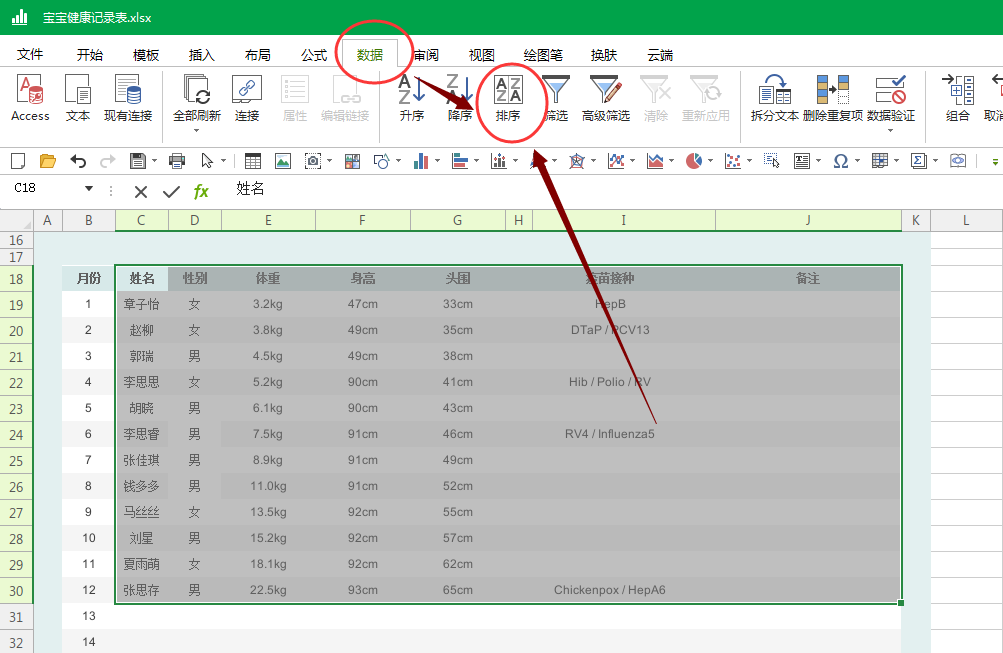Open the name box dropdown arrow
The height and width of the screenshot is (653, 1003).
[89, 188]
